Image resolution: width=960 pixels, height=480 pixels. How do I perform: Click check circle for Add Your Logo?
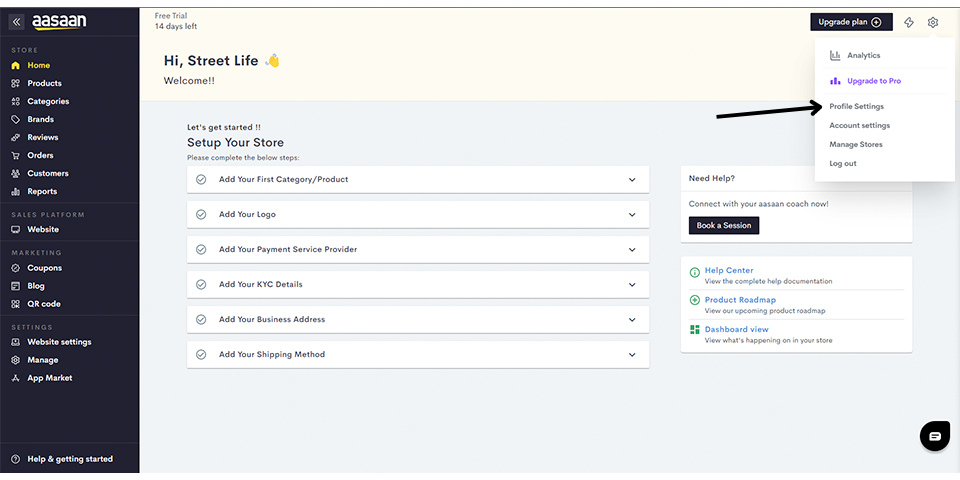point(201,214)
